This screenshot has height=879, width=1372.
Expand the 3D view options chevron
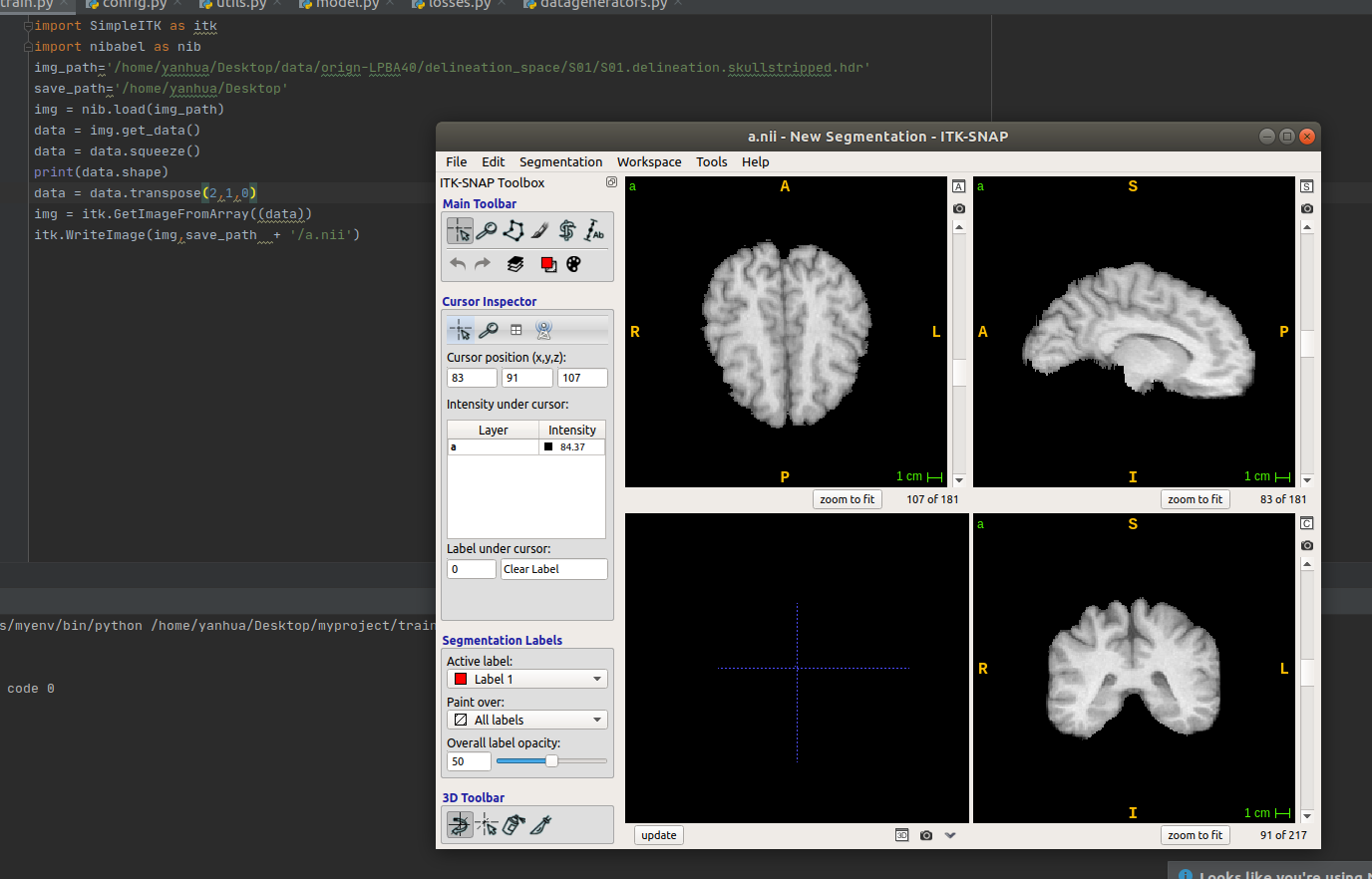(950, 835)
